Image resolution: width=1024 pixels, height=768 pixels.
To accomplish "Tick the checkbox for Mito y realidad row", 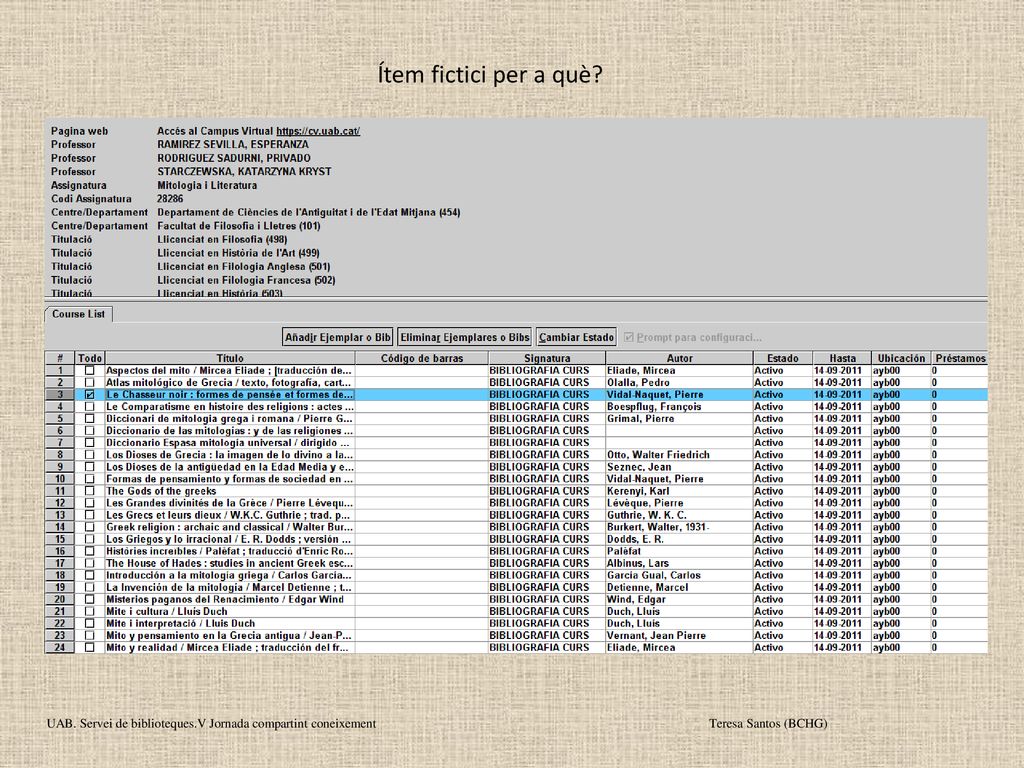I will (x=89, y=648).
